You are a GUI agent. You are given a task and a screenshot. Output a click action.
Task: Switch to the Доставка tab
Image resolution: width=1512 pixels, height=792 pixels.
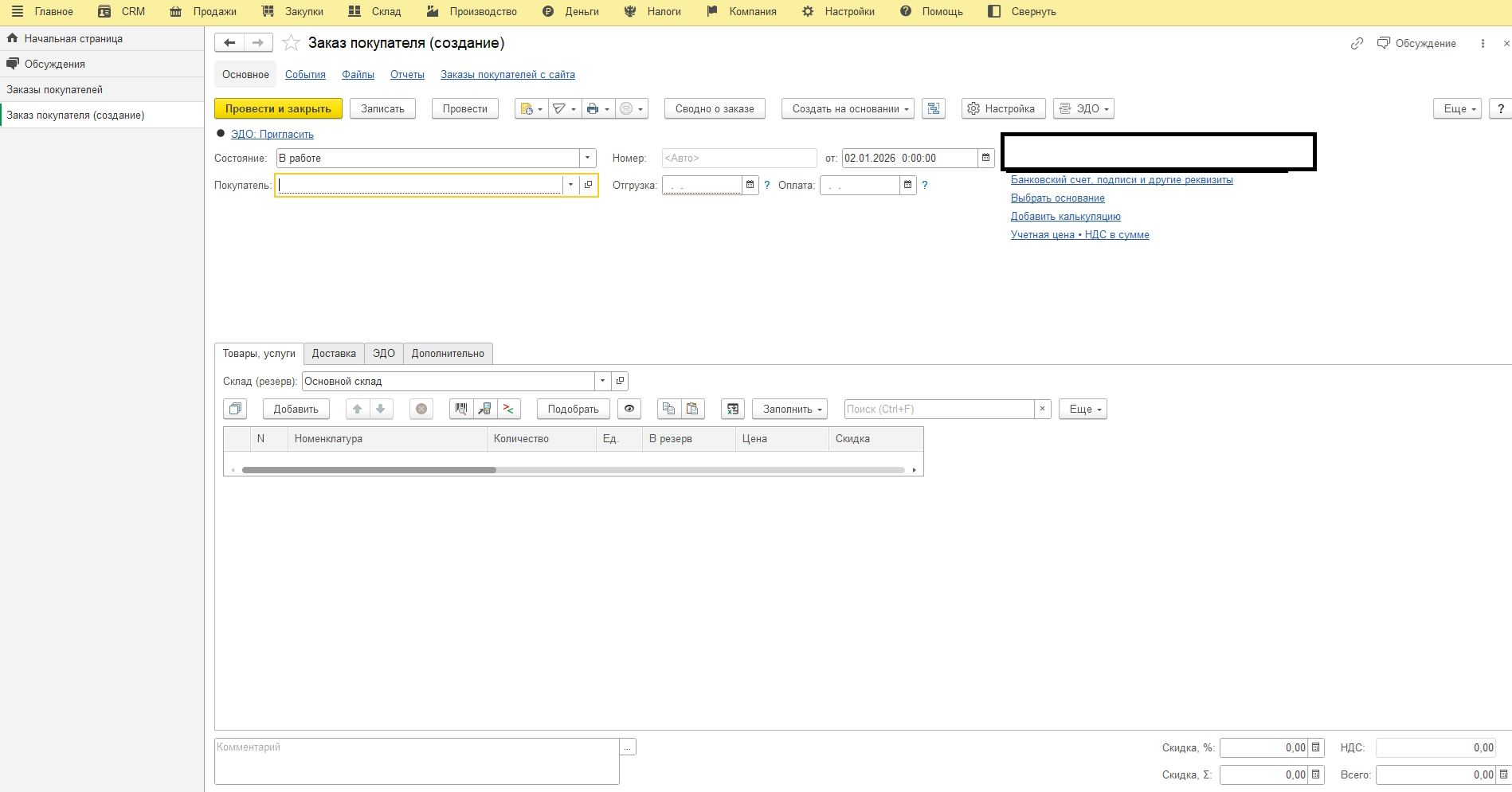tap(334, 353)
